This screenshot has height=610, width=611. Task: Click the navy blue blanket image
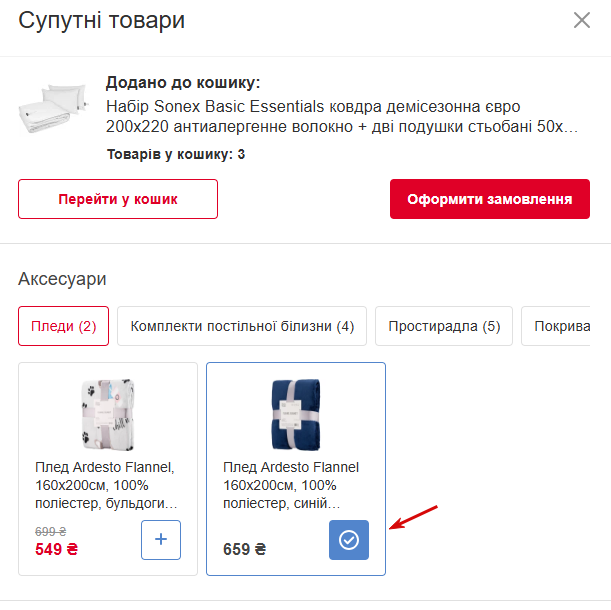(296, 413)
